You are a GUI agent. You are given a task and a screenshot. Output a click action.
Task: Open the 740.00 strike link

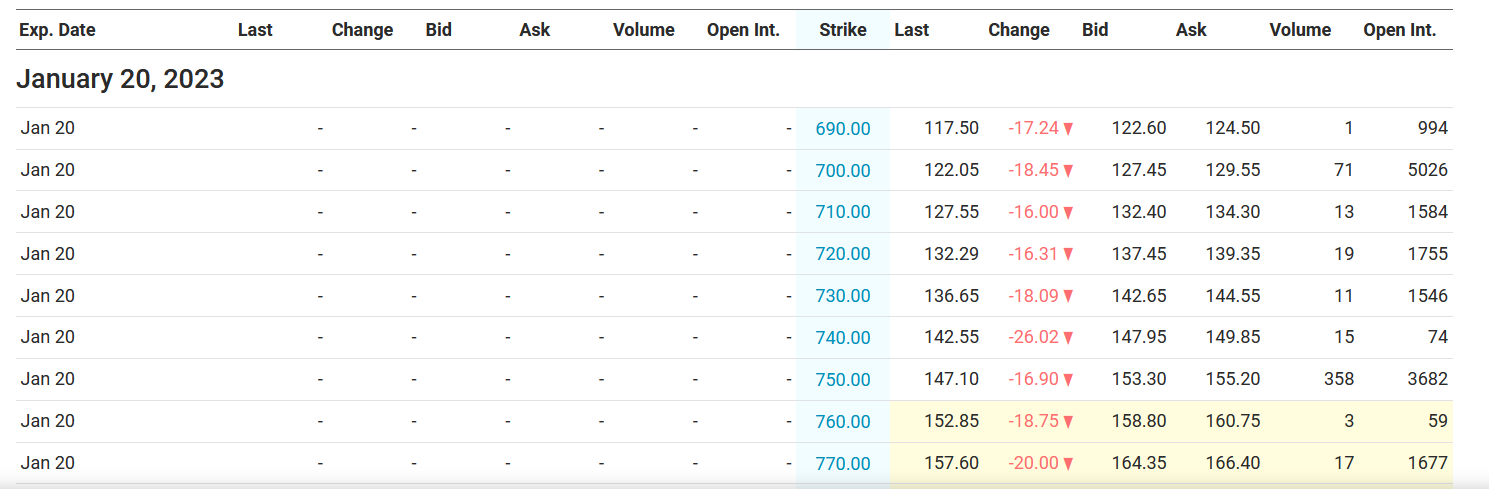point(843,338)
